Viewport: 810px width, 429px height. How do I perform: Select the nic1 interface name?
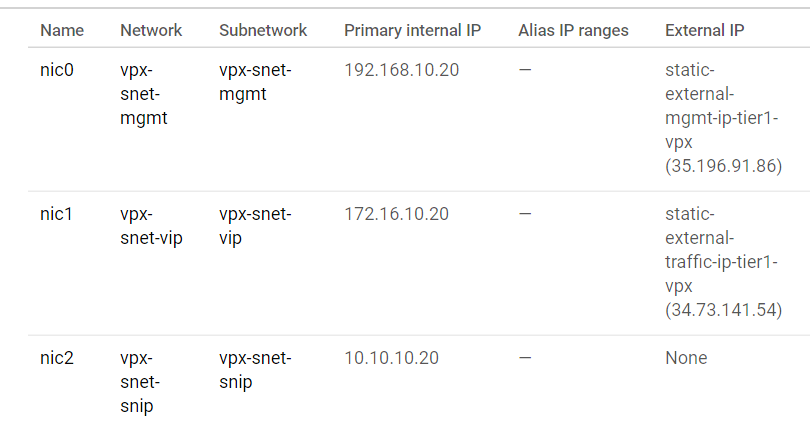[x=58, y=215]
